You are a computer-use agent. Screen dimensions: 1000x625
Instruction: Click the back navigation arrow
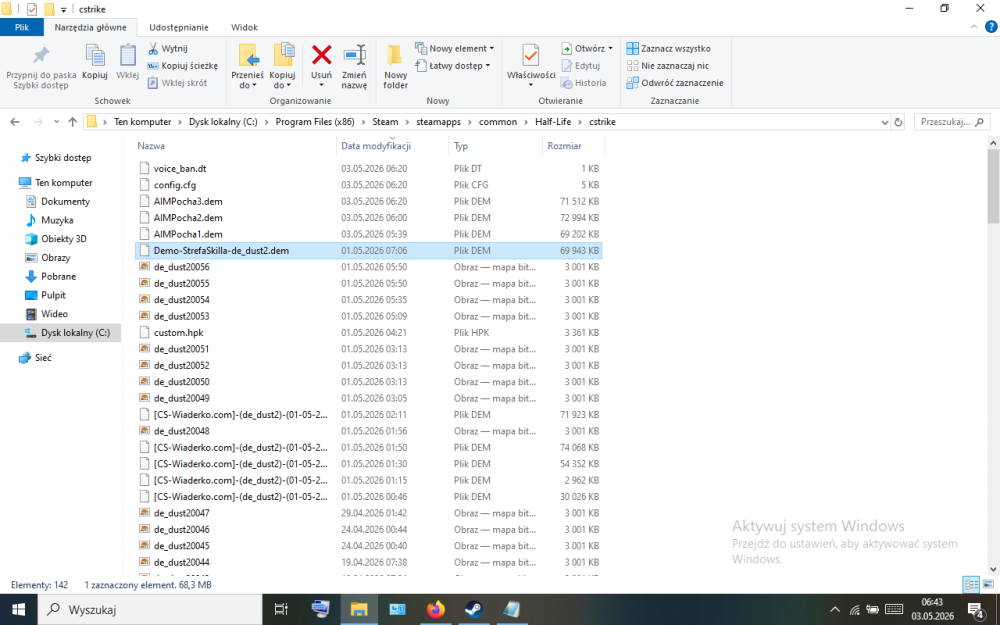coord(15,122)
